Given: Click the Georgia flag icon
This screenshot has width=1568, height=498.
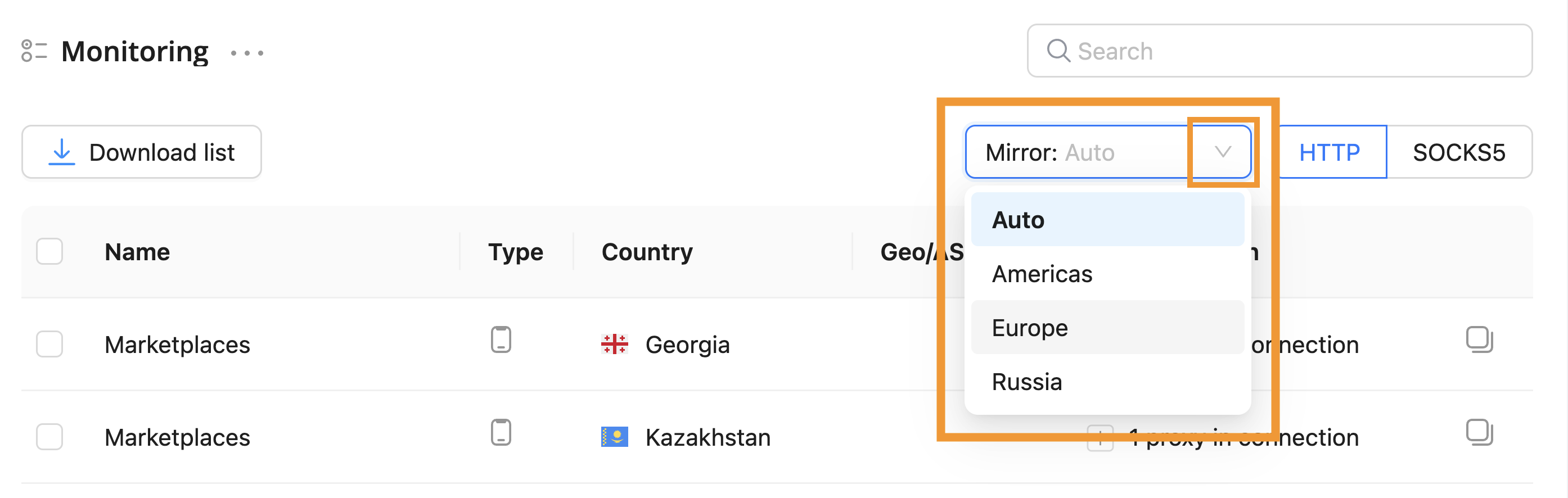Looking at the screenshot, I should click(614, 344).
